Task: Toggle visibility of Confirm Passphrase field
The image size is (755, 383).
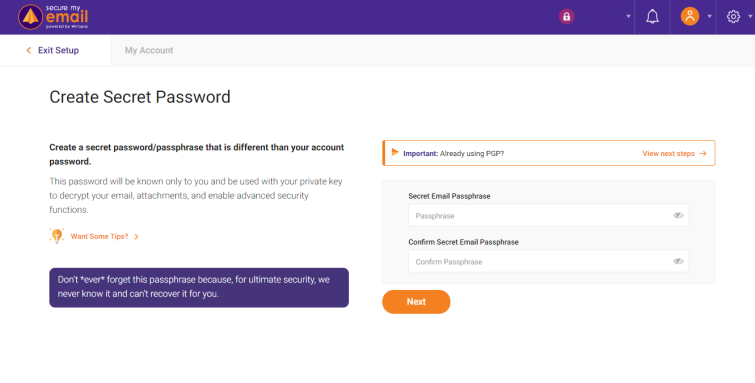Action: pyautogui.click(x=678, y=262)
